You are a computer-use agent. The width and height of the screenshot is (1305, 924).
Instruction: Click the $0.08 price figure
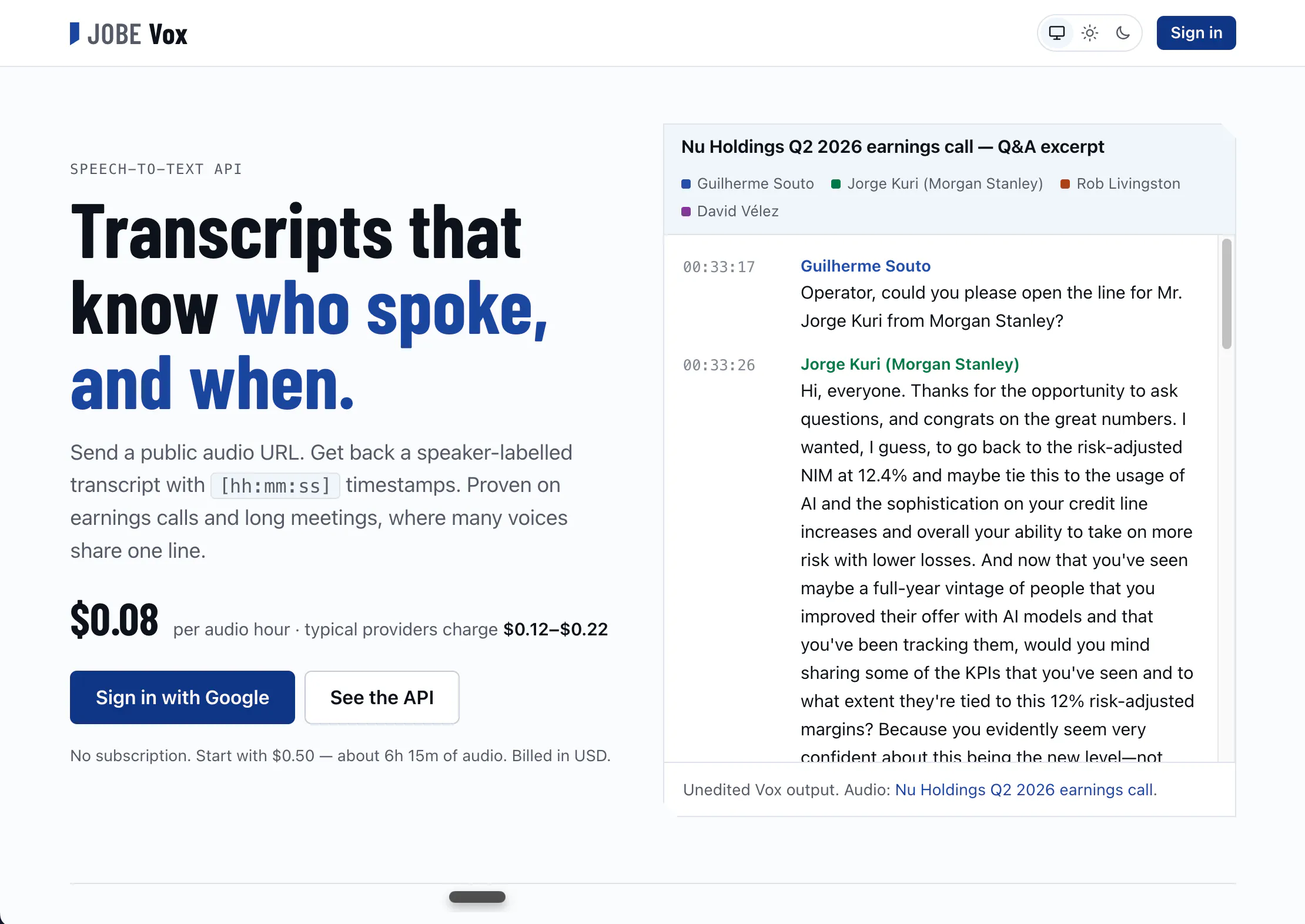coord(115,620)
